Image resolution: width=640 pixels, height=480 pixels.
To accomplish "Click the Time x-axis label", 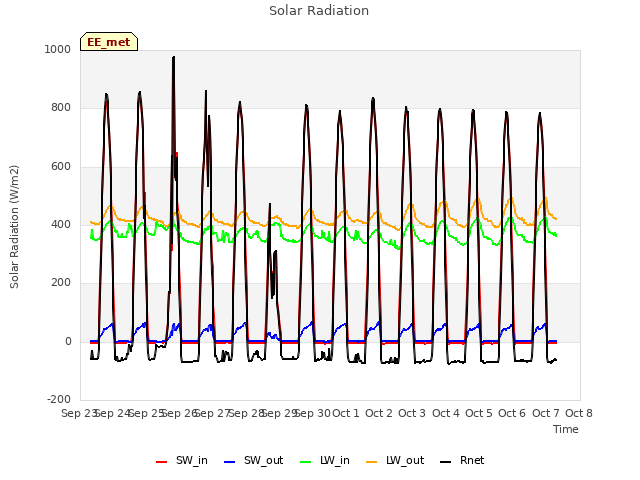I will click(x=566, y=429).
